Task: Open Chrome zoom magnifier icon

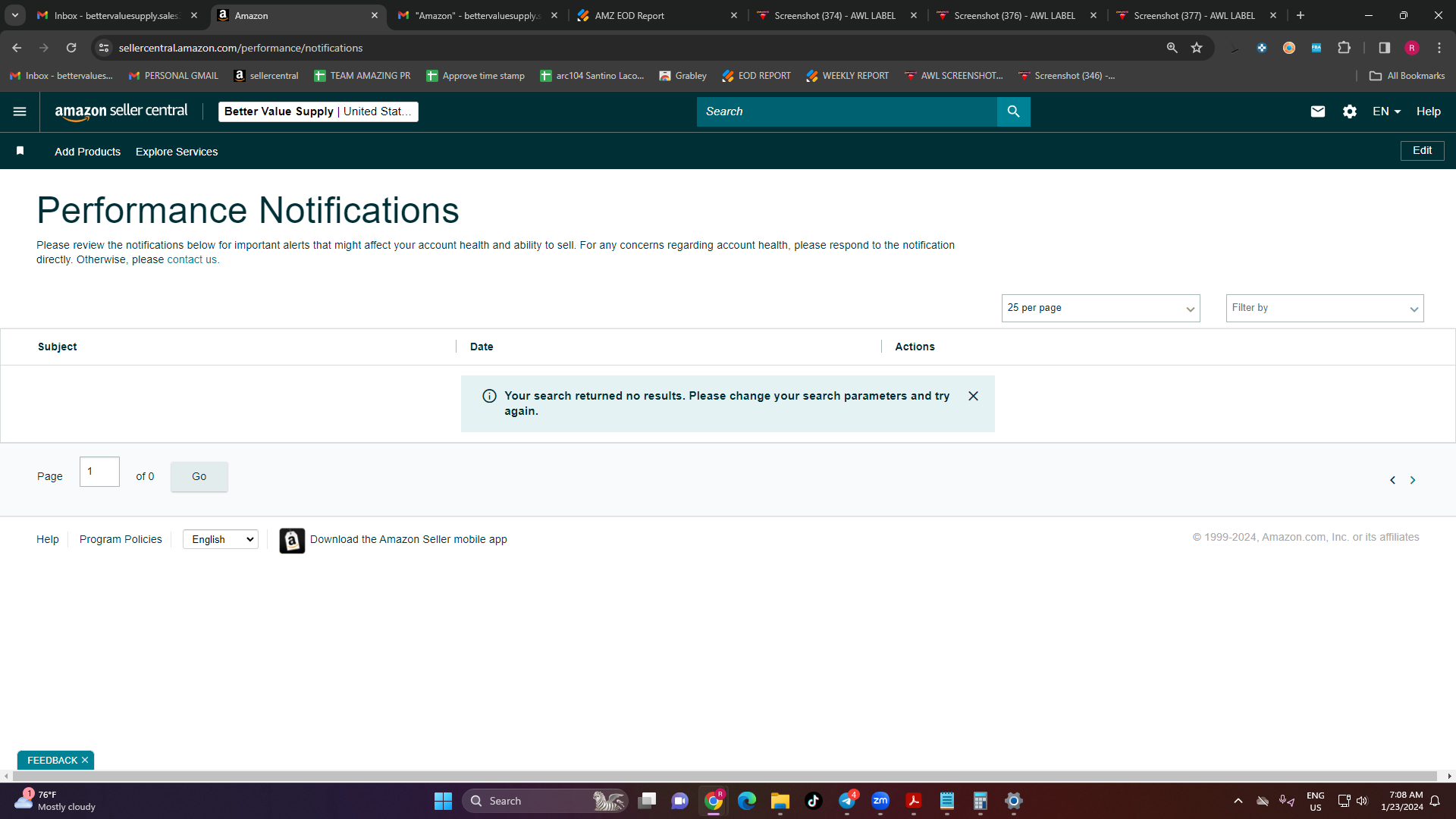Action: [x=1172, y=48]
